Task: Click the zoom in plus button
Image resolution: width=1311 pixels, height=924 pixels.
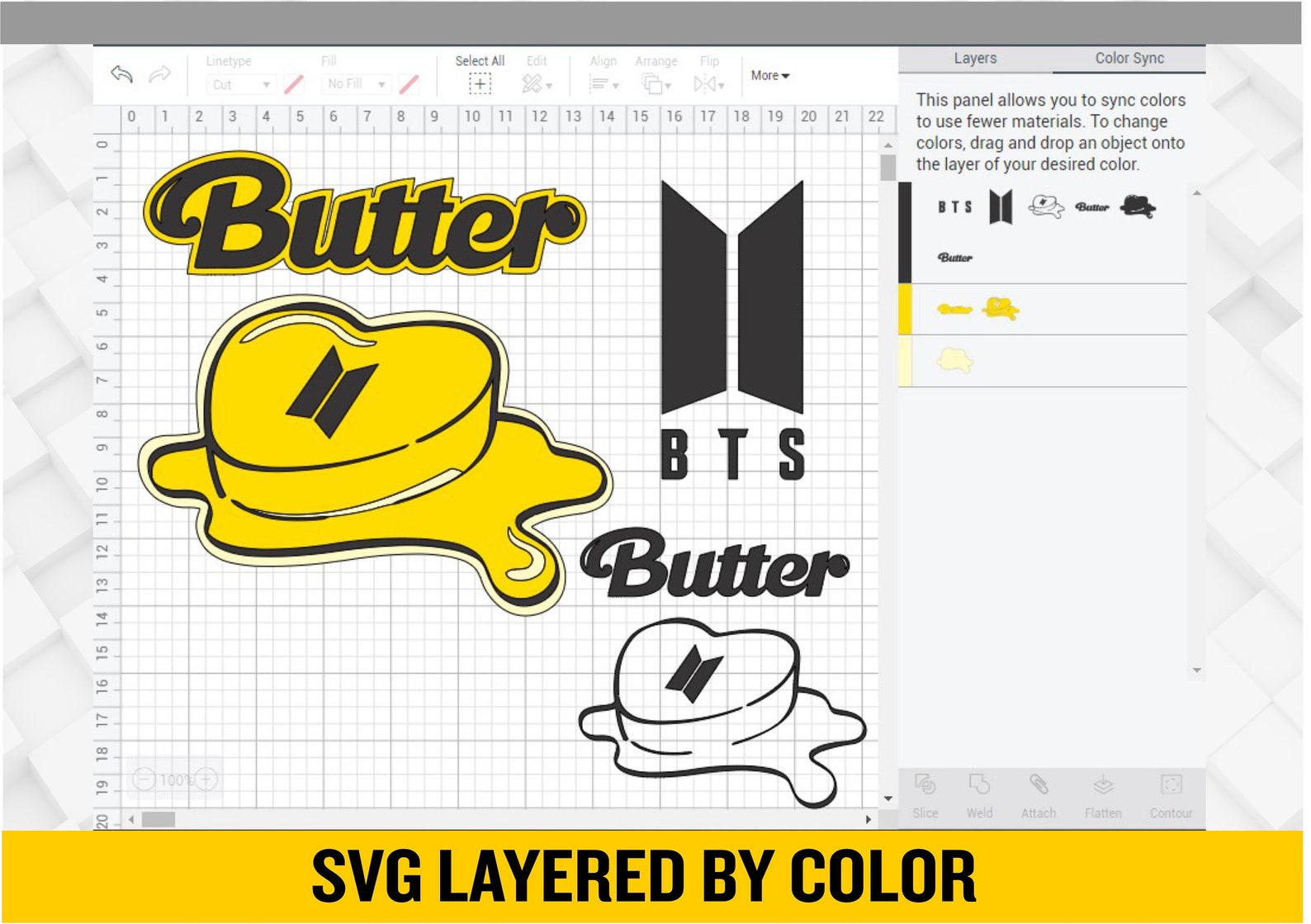Action: click(x=206, y=779)
